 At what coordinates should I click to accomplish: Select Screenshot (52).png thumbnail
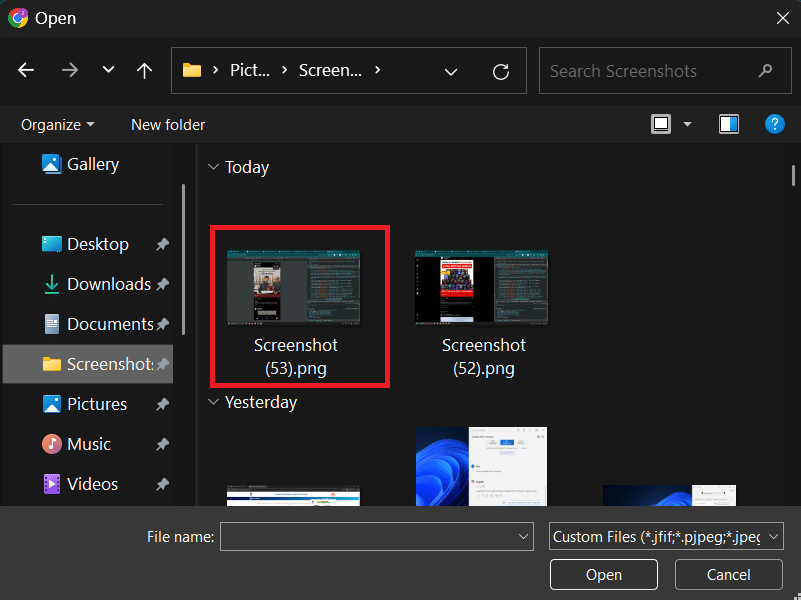tap(481, 287)
